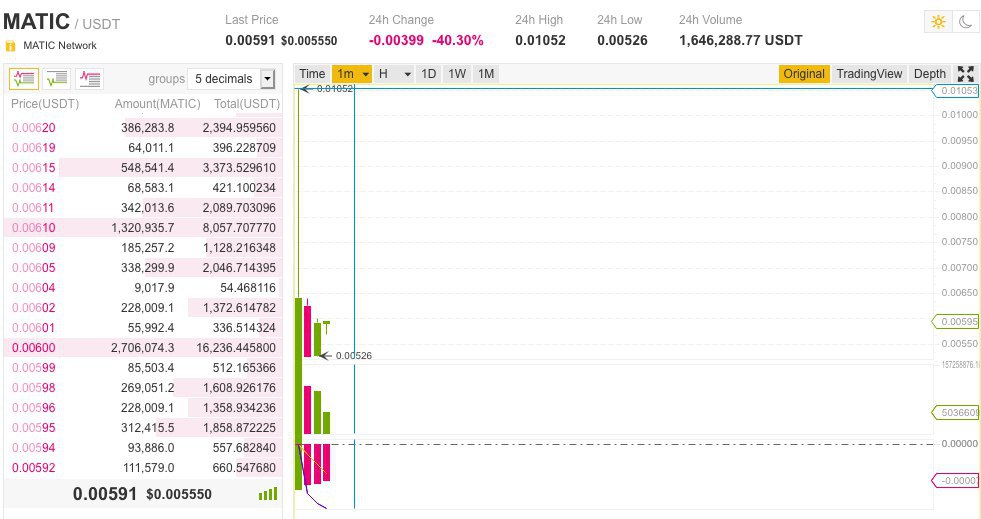Select the 0.00598 sell order price
The width and height of the screenshot is (981, 519).
(34, 388)
